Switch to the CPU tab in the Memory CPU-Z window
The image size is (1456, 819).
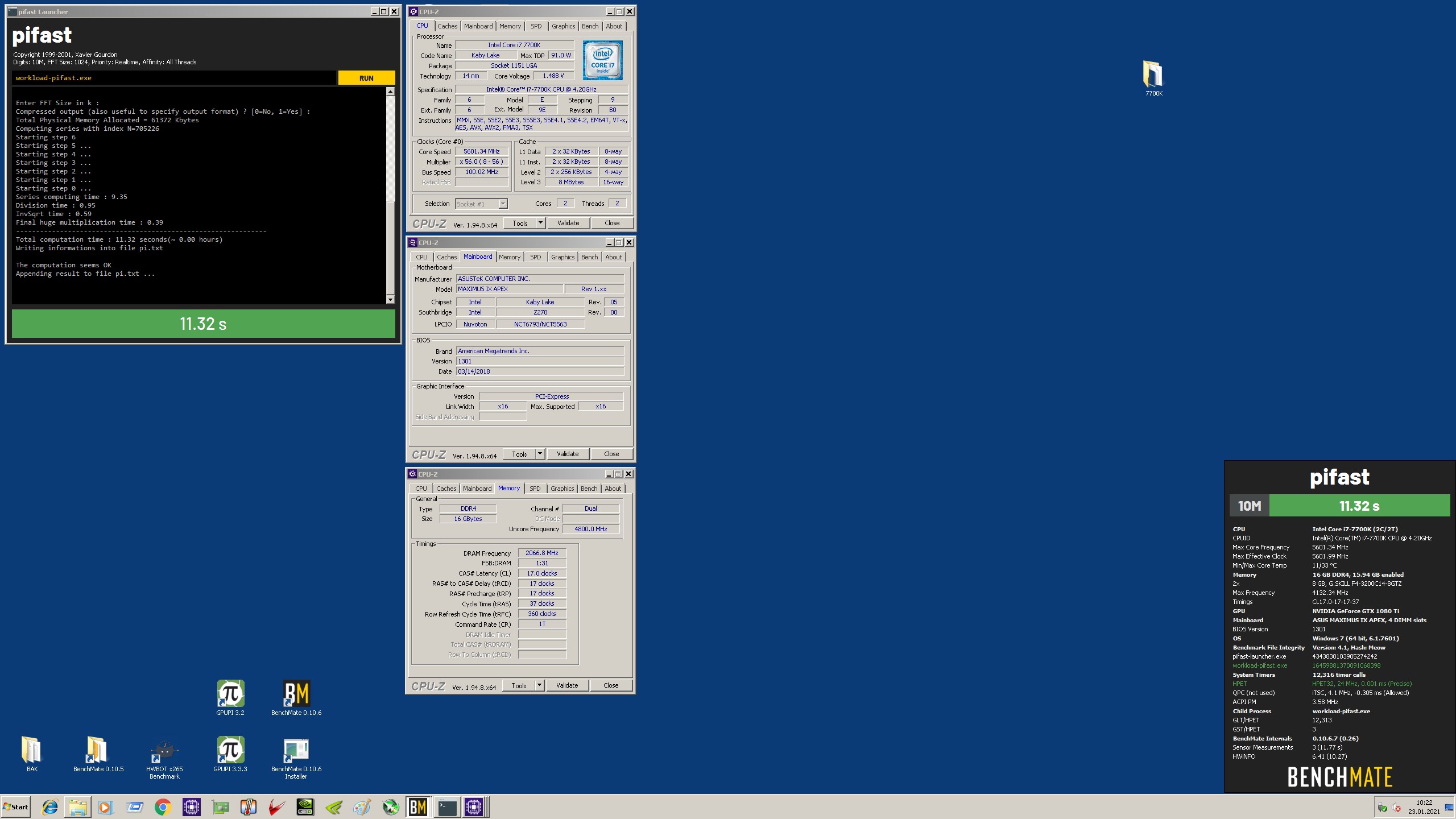(421, 489)
